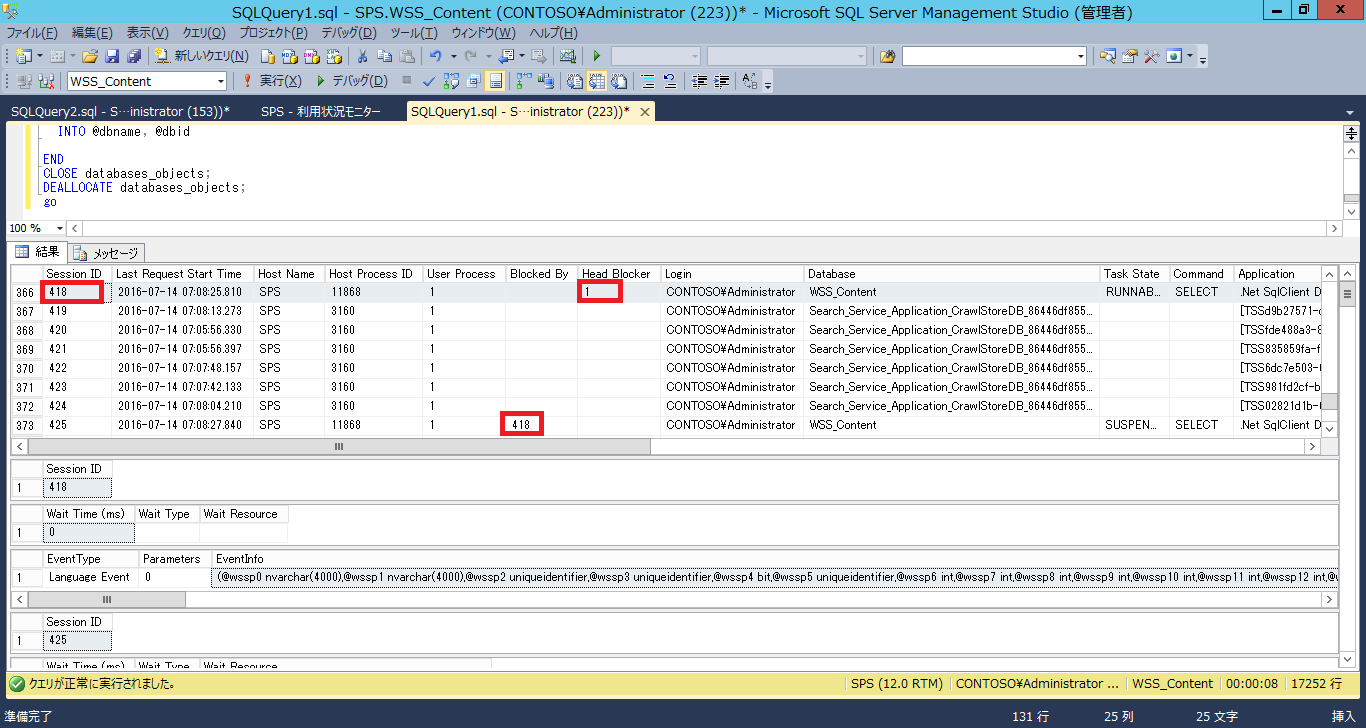Open the SQL editor toolbar options arrow
The image size is (1366, 728).
coord(767,86)
